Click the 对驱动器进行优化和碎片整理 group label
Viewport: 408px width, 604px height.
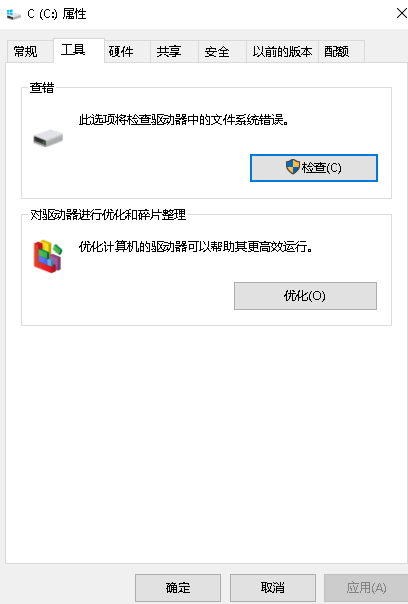pos(108,215)
